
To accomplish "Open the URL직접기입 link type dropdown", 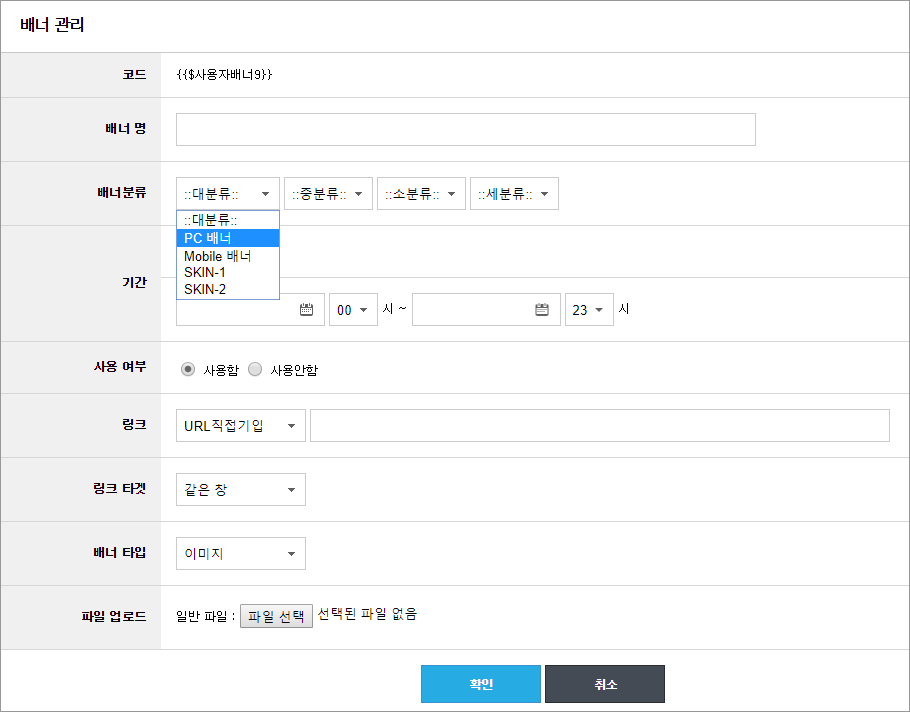I will click(x=241, y=425).
